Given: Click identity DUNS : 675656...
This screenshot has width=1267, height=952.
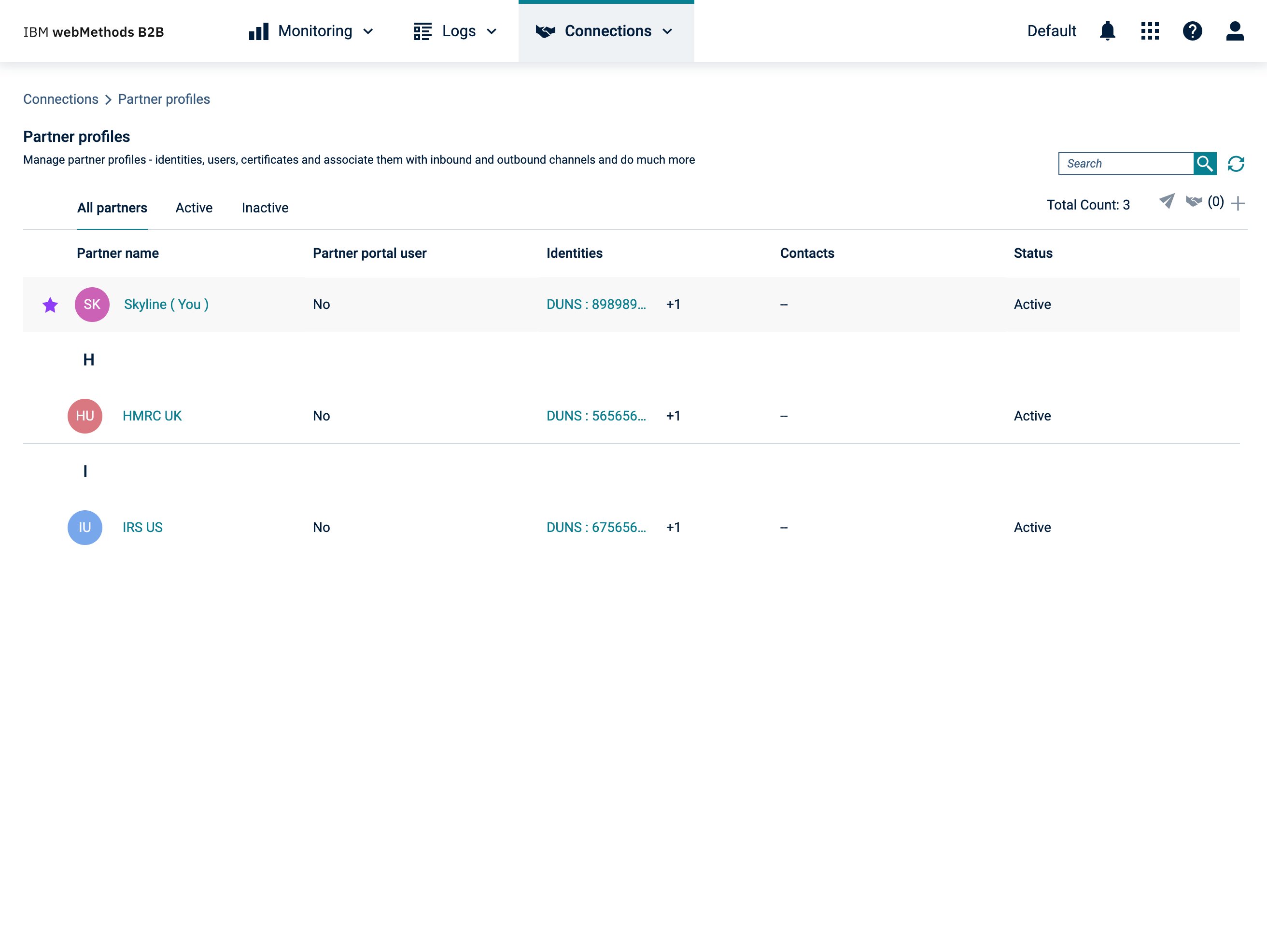Looking at the screenshot, I should click(x=596, y=528).
